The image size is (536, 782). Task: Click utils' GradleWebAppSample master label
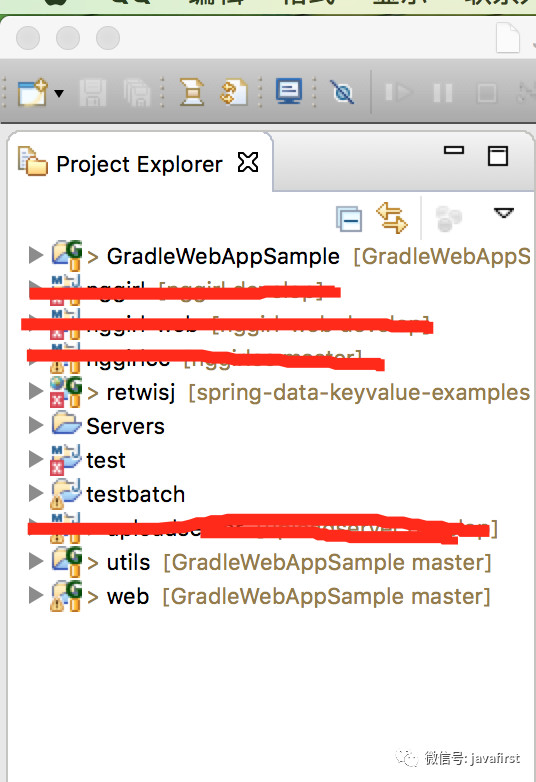pos(328,563)
